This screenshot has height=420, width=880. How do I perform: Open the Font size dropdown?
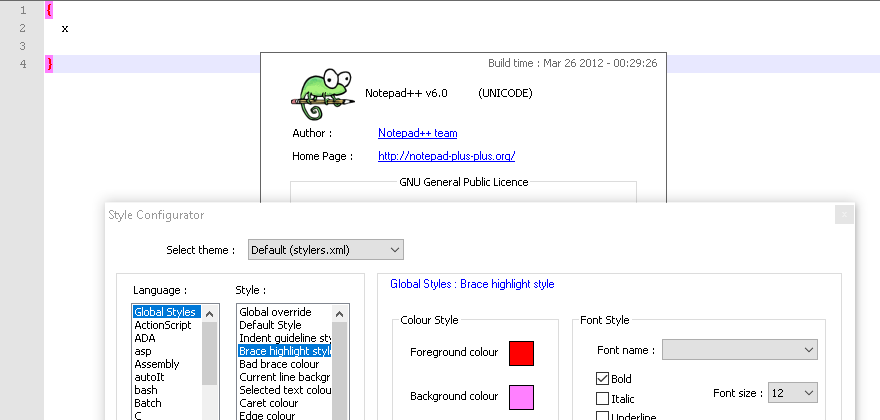pos(792,393)
